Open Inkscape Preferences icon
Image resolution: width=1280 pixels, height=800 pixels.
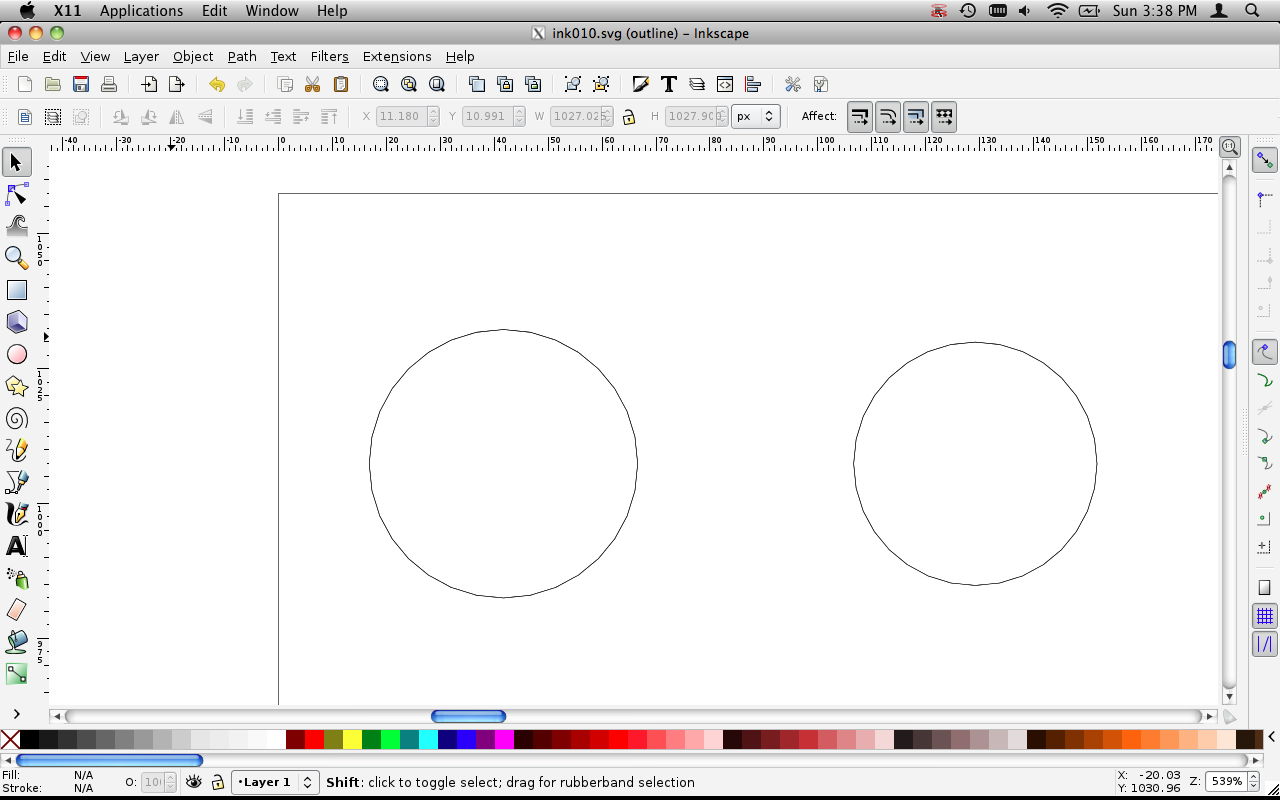coord(793,84)
